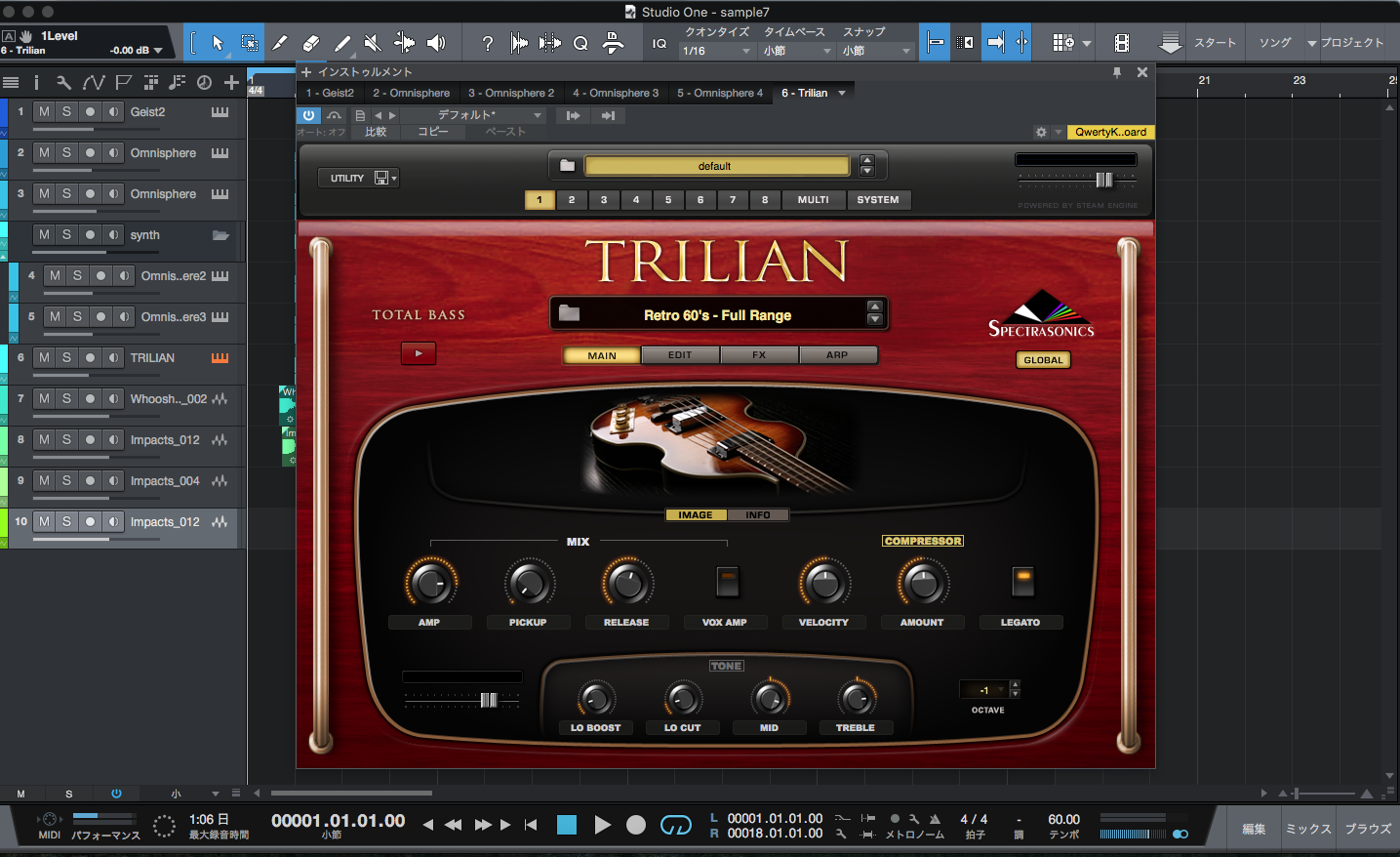Open the wrench options in track header
This screenshot has width=1400, height=857.
pos(63,83)
